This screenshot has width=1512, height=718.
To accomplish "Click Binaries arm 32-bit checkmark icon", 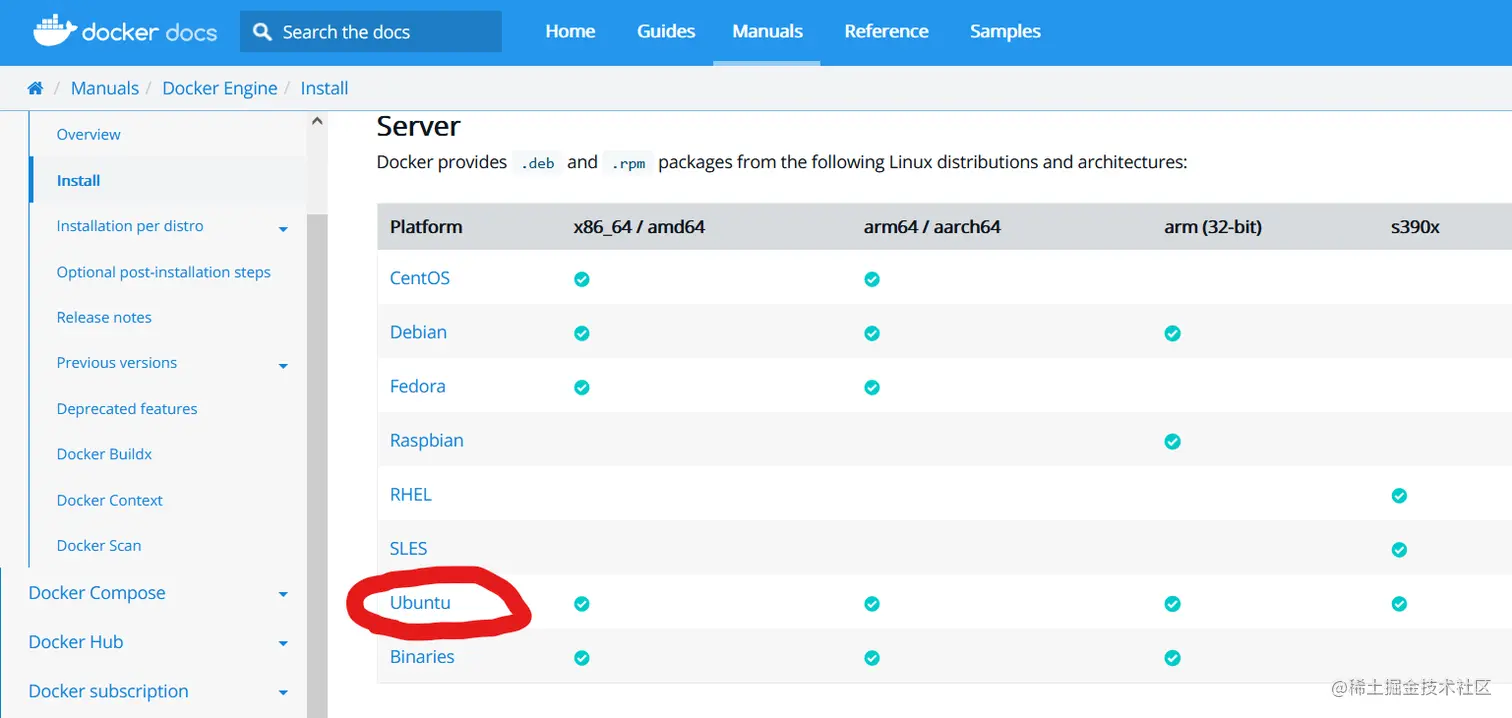I will coord(1173,658).
